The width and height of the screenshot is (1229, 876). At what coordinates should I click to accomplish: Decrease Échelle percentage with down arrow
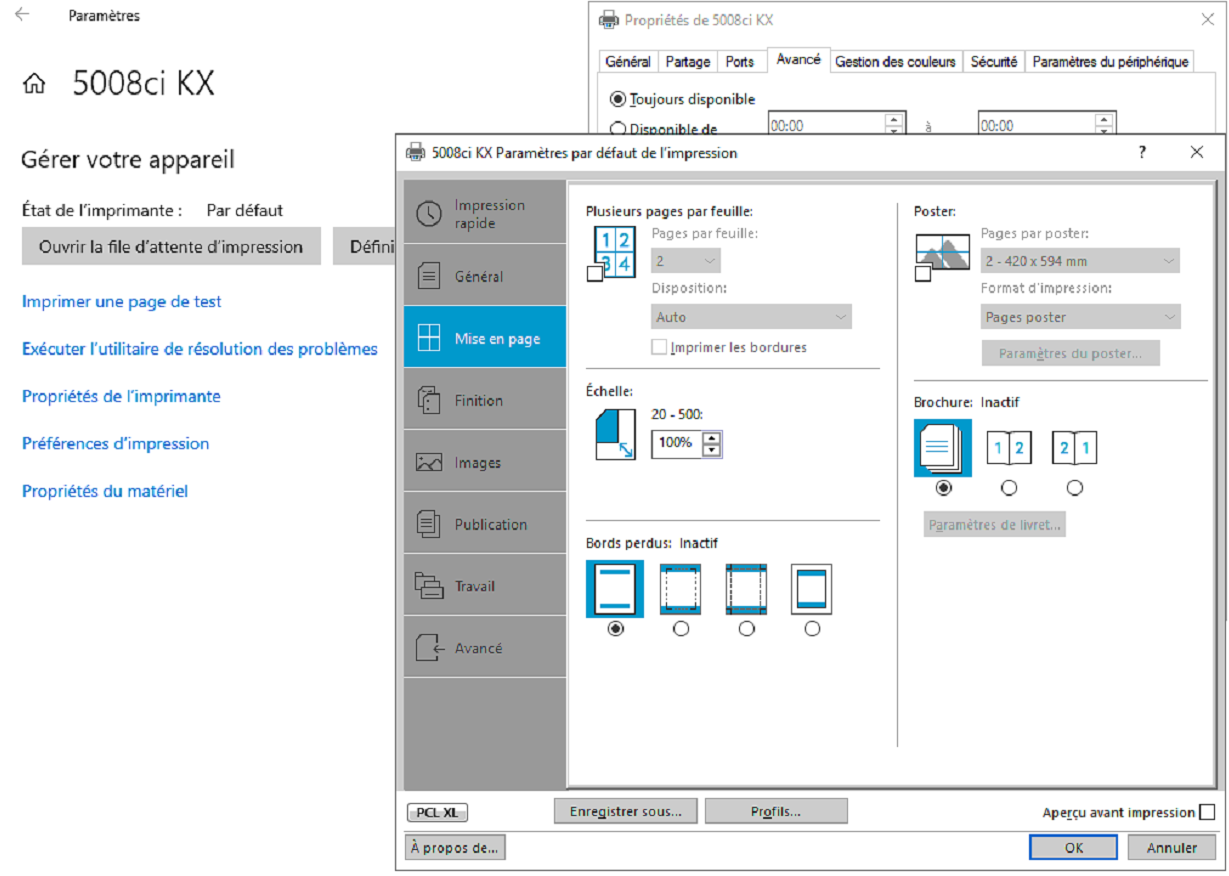pyautogui.click(x=711, y=449)
